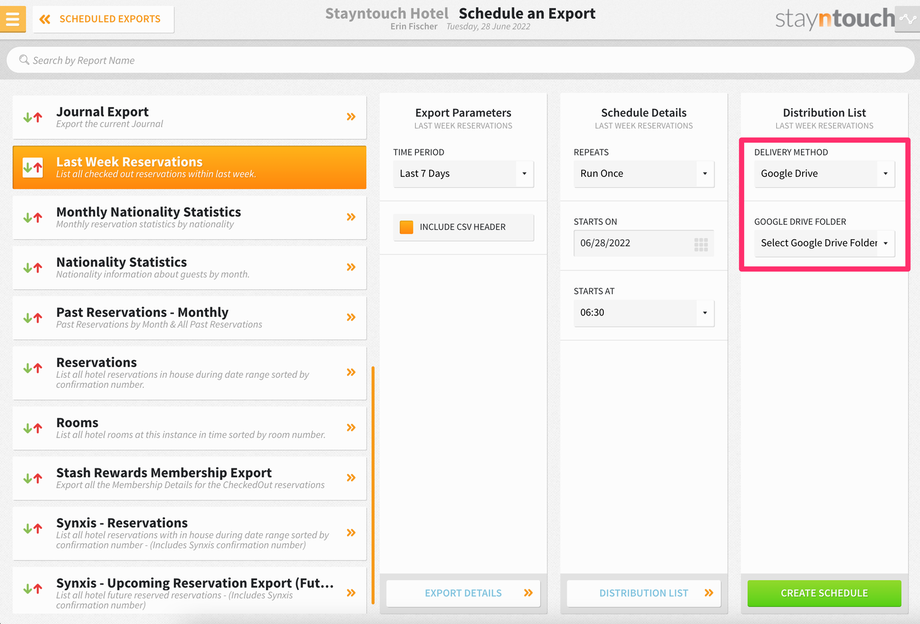Screen dimensions: 920x624
Task: Click the staytouch logo
Action: pyautogui.click(x=834, y=19)
